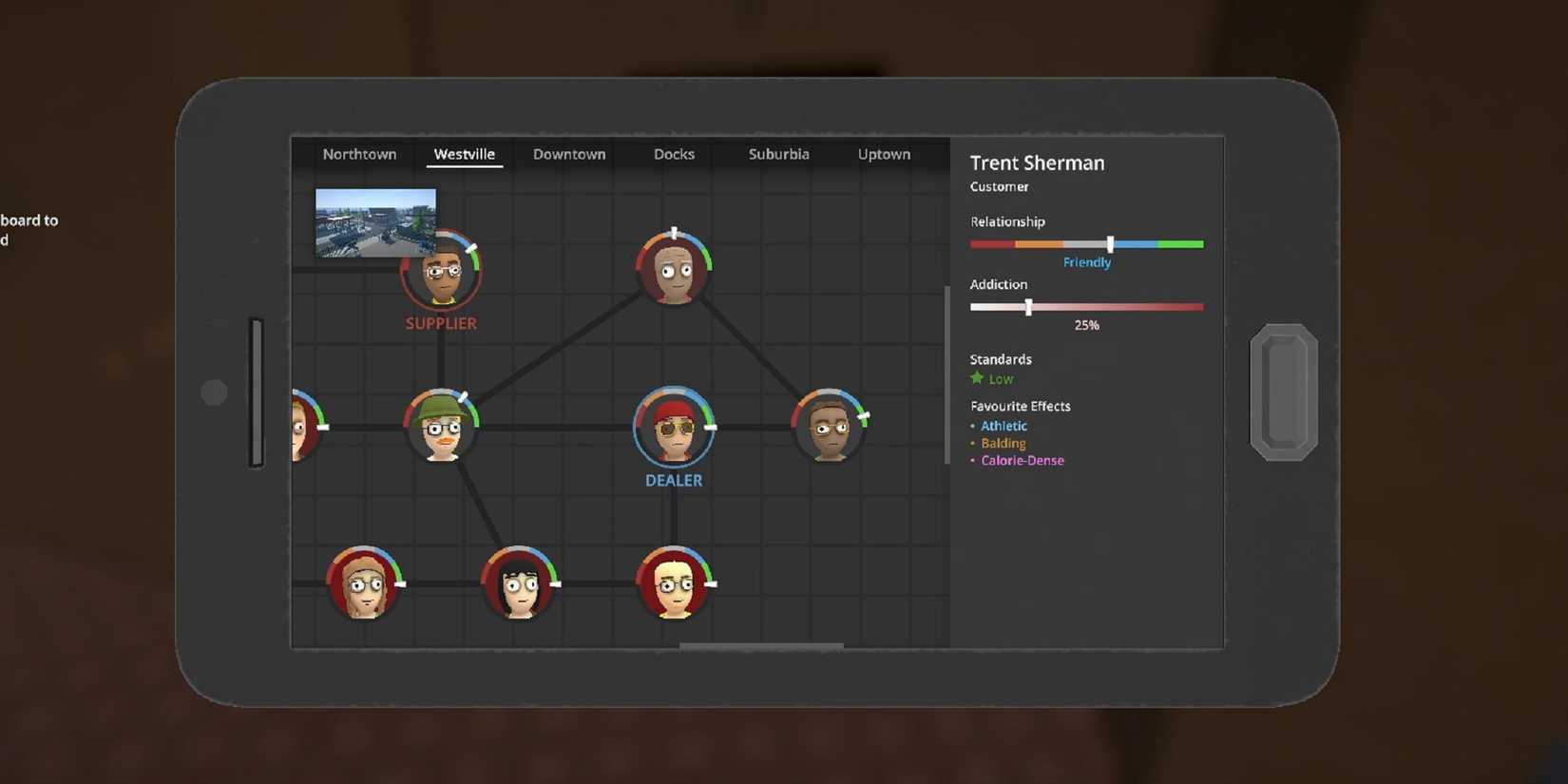The image size is (1568, 784).
Task: Click the Addiction level slider handle
Action: [x=1028, y=307]
